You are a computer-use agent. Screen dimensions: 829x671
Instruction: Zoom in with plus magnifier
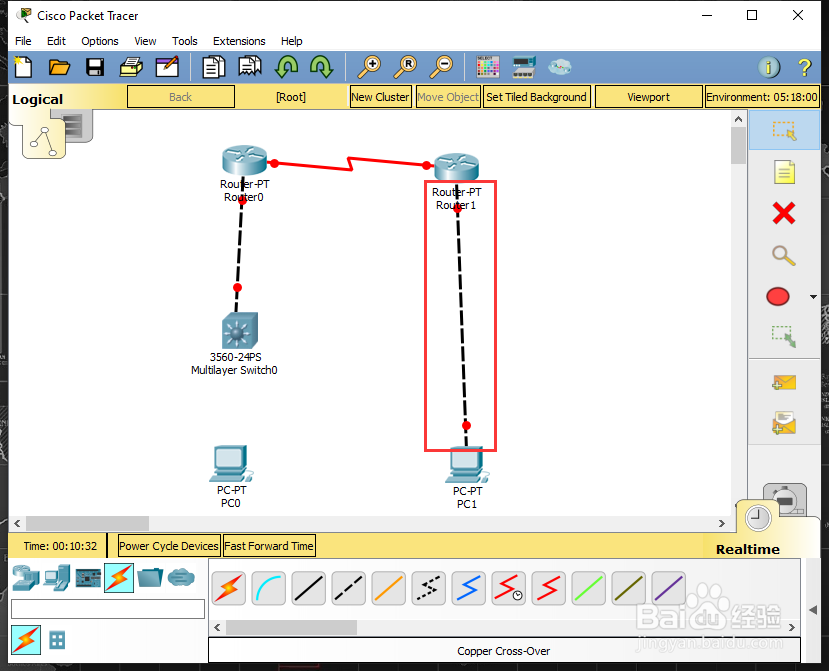click(x=369, y=67)
